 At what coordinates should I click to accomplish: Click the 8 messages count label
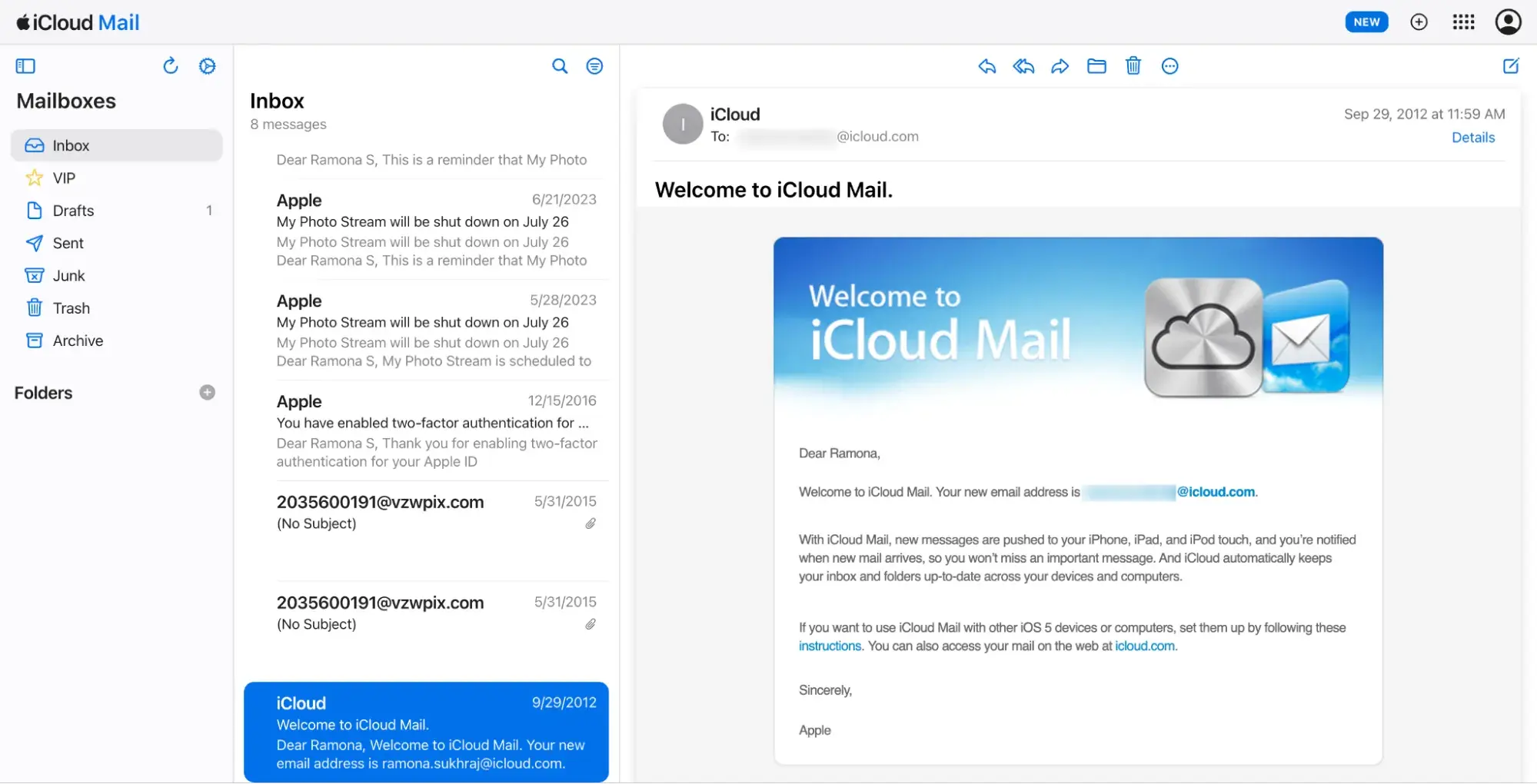click(288, 125)
